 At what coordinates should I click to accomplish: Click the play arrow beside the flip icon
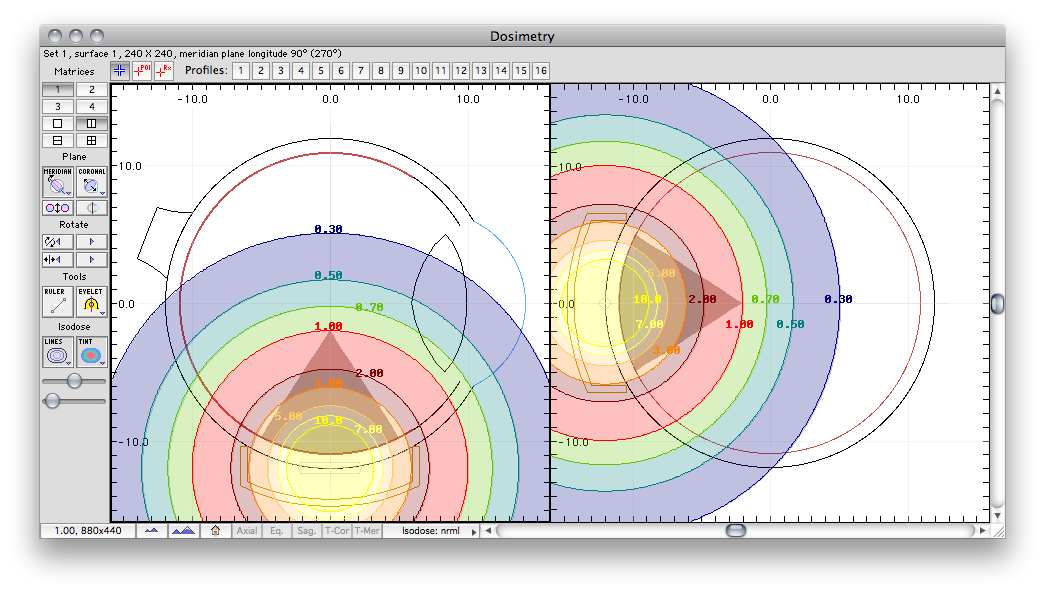[x=92, y=259]
